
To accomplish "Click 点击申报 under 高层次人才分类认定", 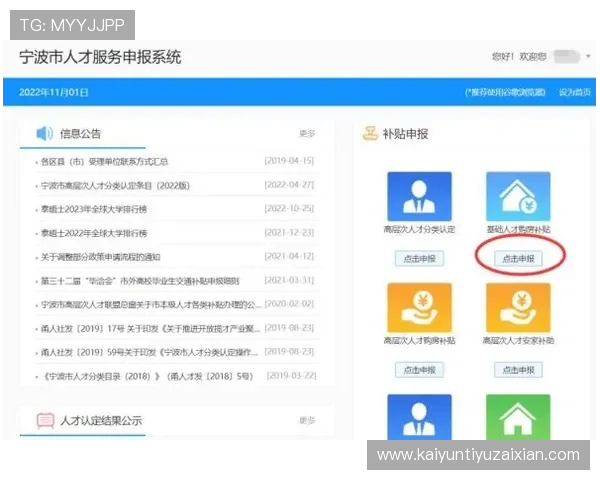I will (x=419, y=259).
